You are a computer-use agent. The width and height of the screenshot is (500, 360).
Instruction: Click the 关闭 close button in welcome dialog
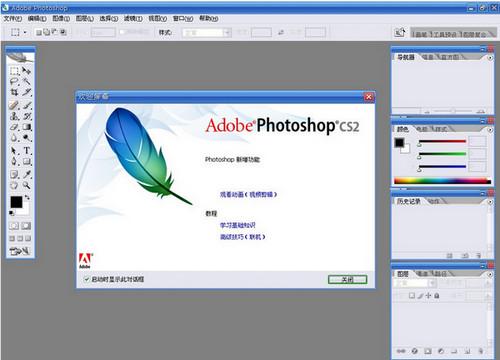coord(347,279)
